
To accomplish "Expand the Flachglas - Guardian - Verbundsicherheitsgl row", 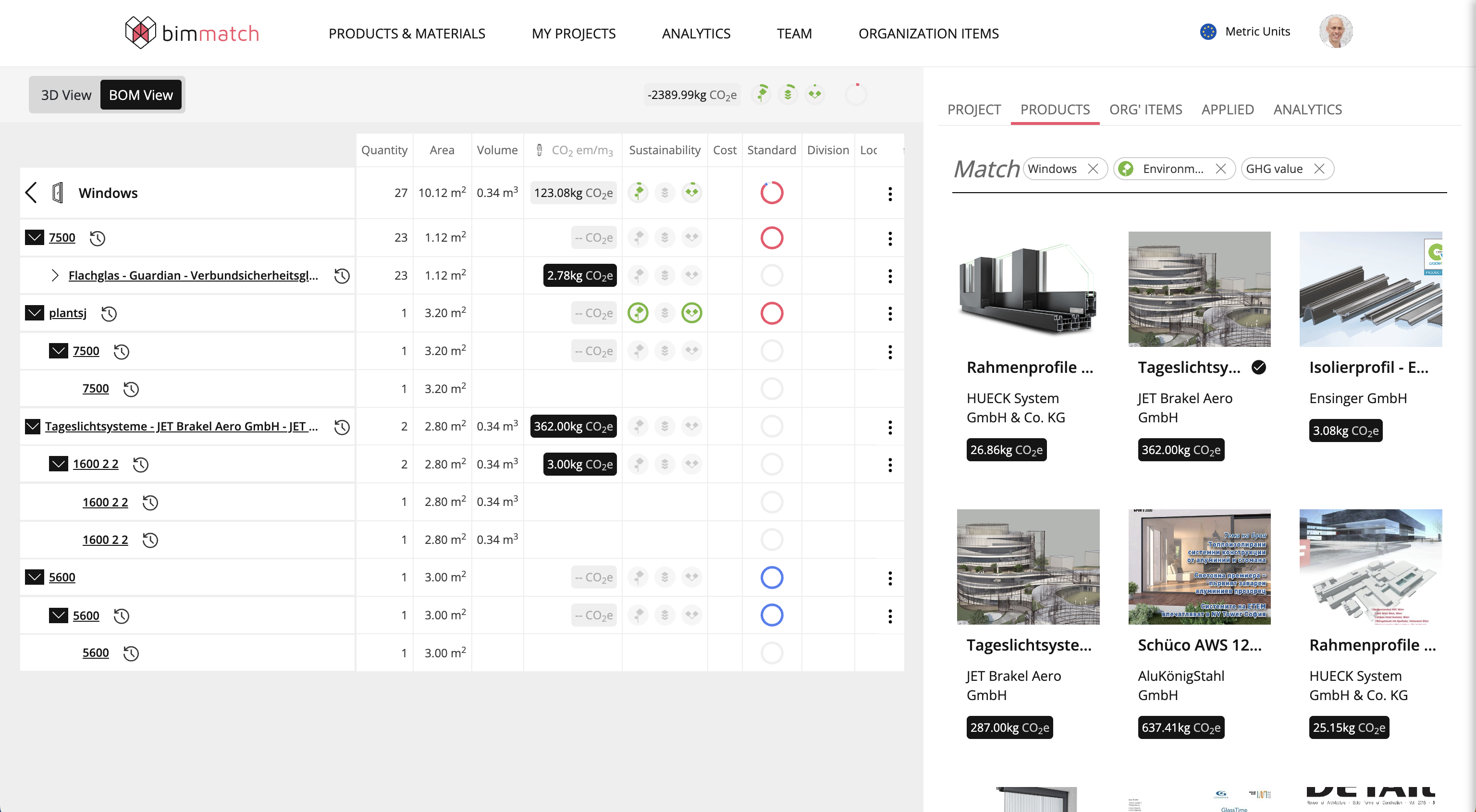I will (55, 275).
